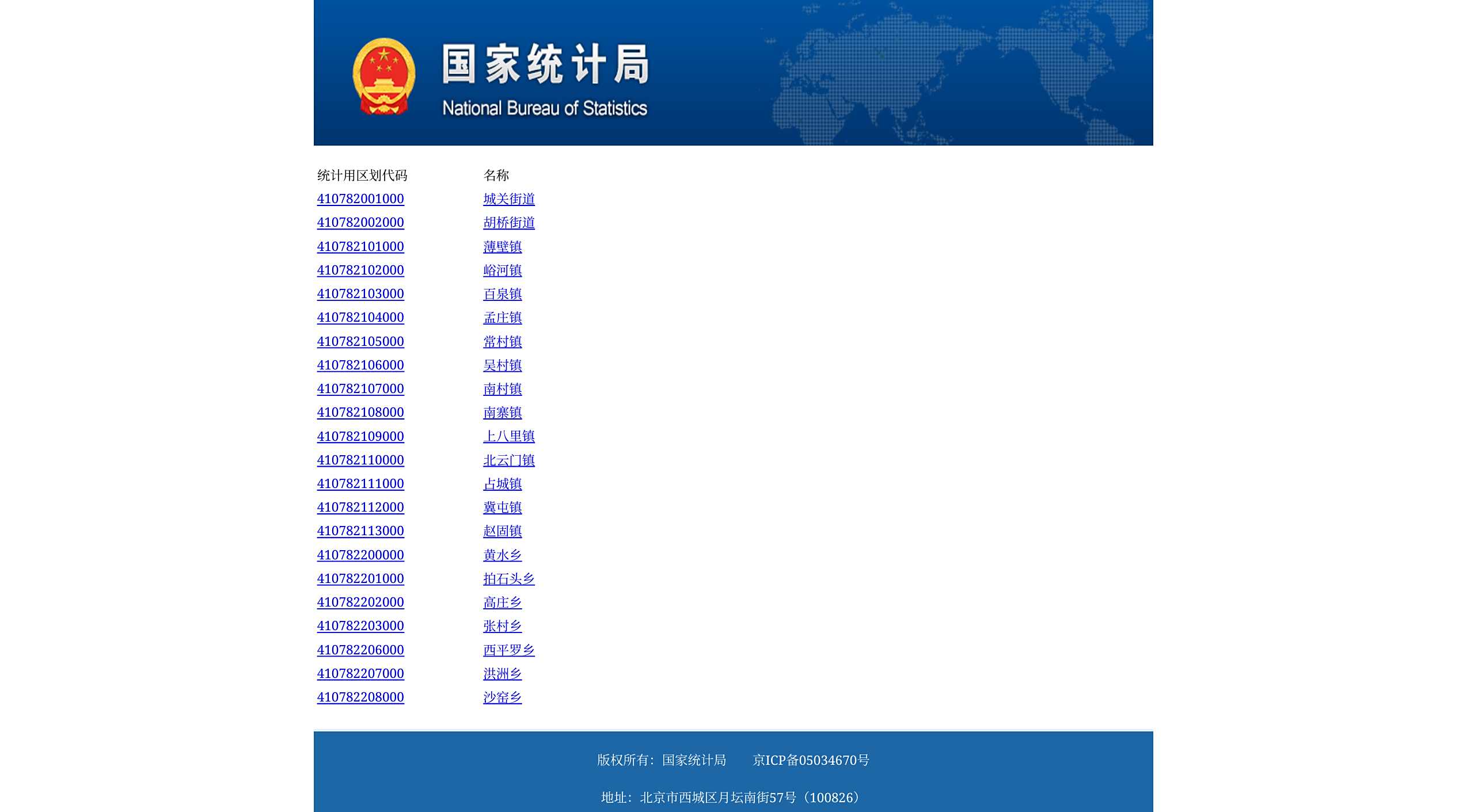Open the 吴村镇 link

[502, 365]
